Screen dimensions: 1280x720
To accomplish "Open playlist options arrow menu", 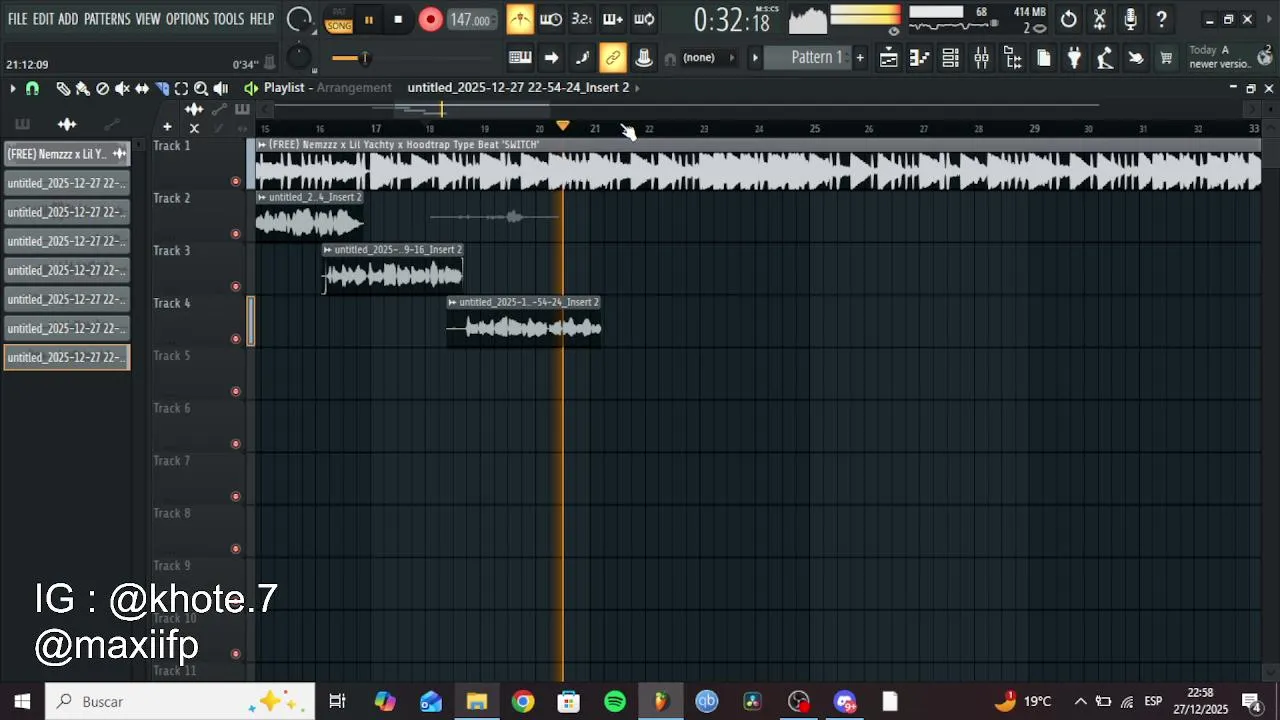I will point(13,89).
